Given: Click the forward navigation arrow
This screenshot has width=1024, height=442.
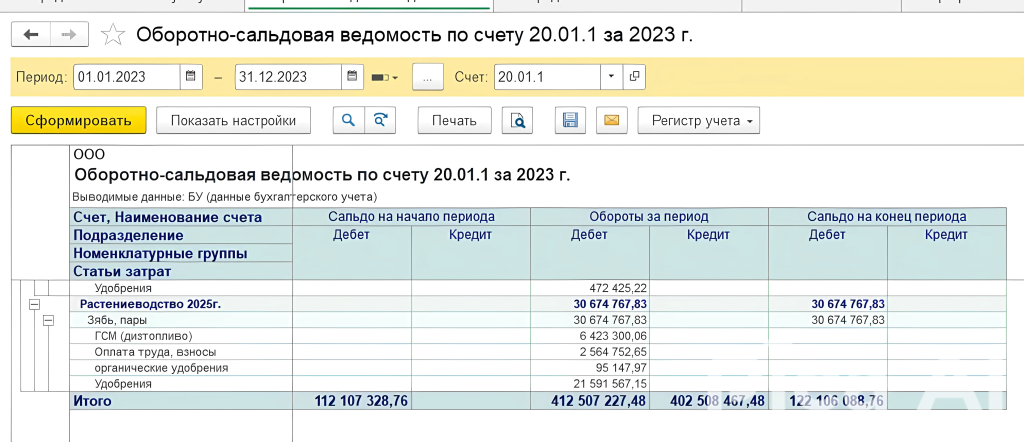Looking at the screenshot, I should tap(69, 35).
